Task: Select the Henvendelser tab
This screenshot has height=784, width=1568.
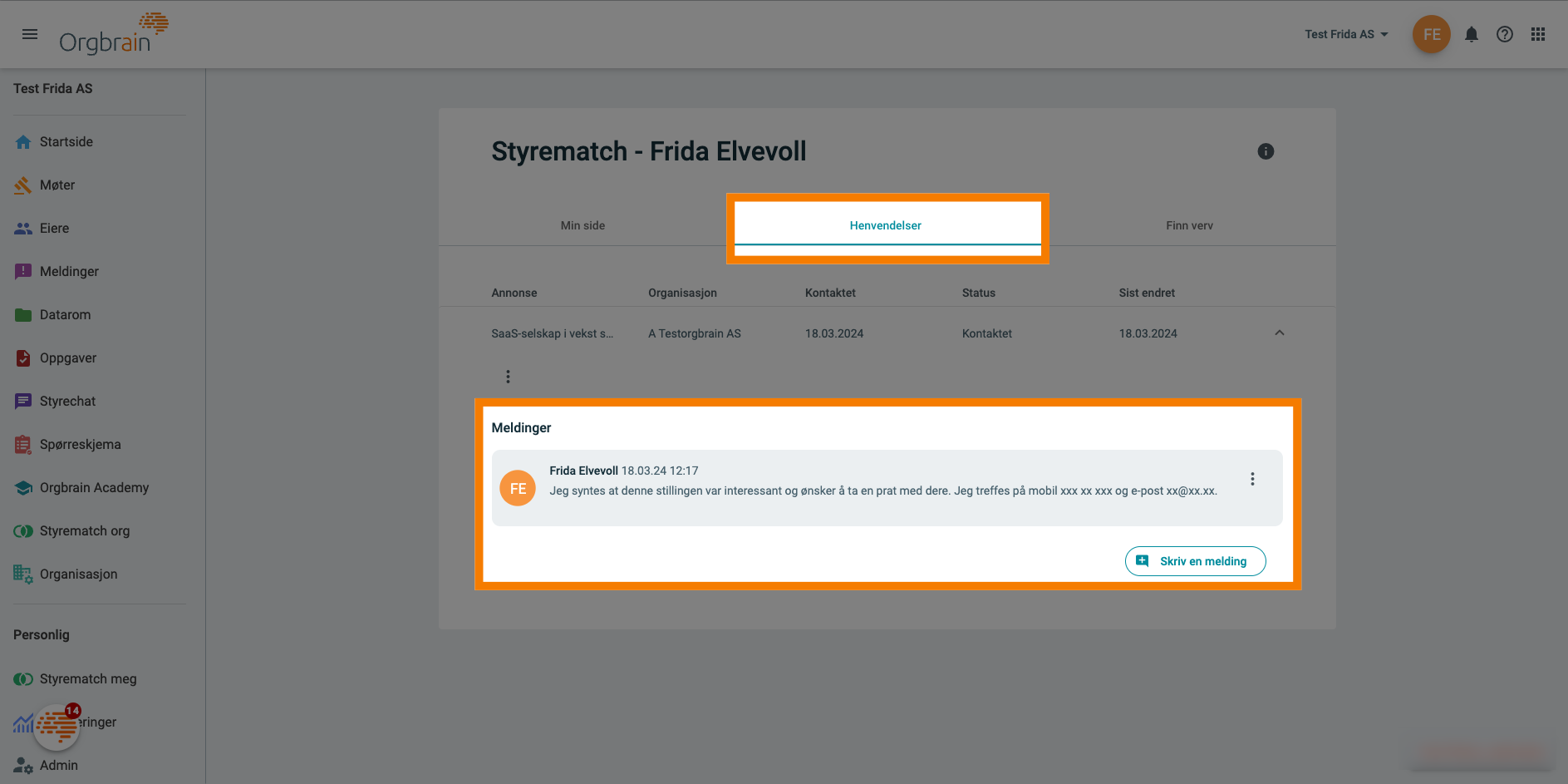Action: pyautogui.click(x=886, y=225)
